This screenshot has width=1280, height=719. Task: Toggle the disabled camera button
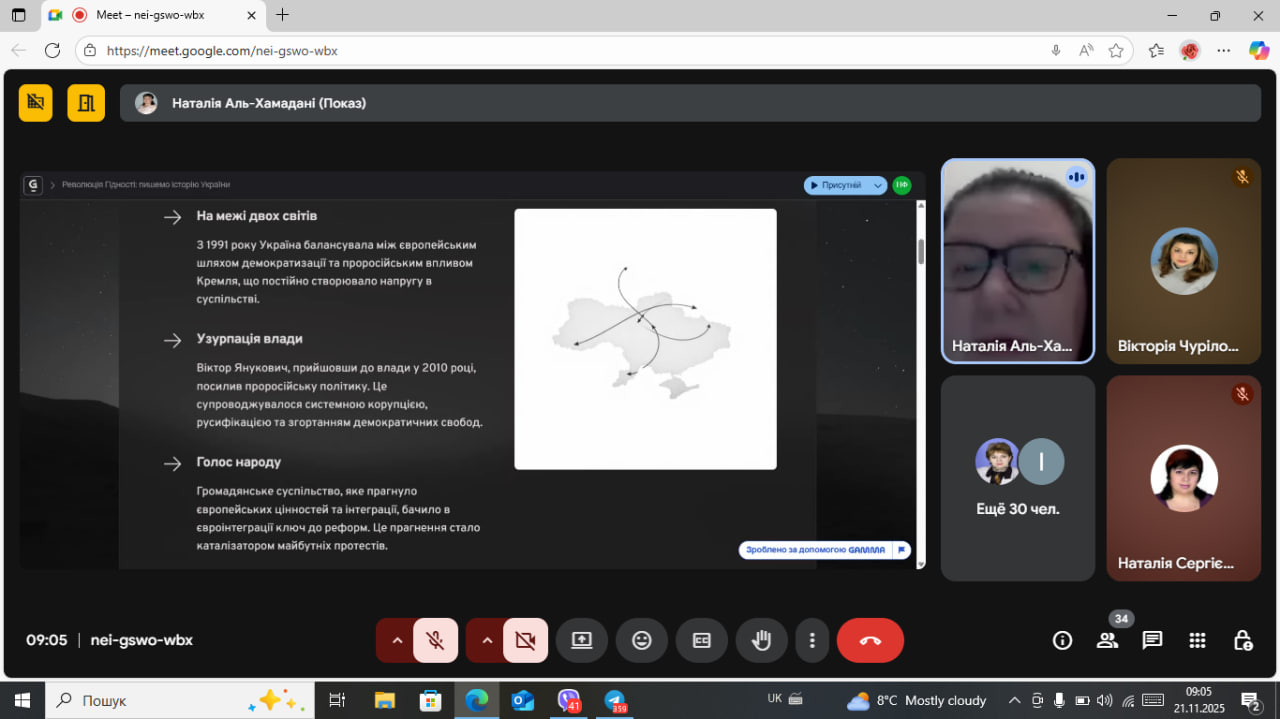click(525, 640)
